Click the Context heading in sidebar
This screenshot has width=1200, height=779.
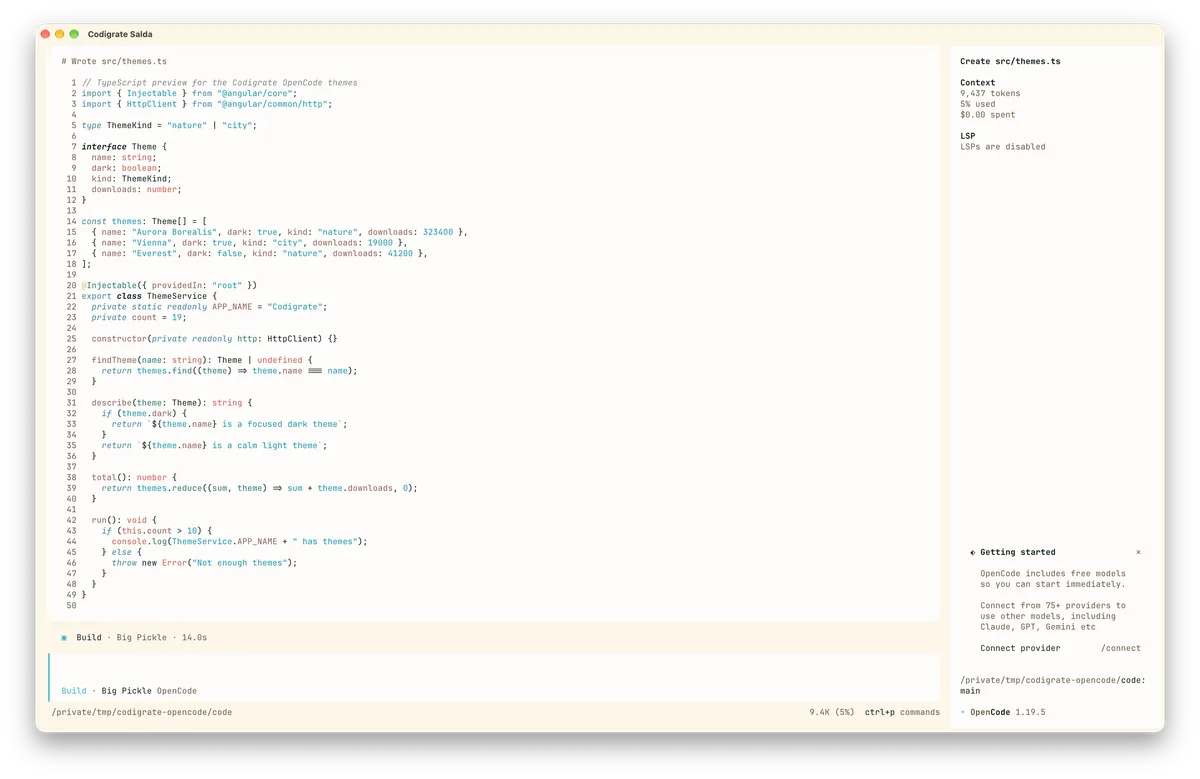coord(977,83)
